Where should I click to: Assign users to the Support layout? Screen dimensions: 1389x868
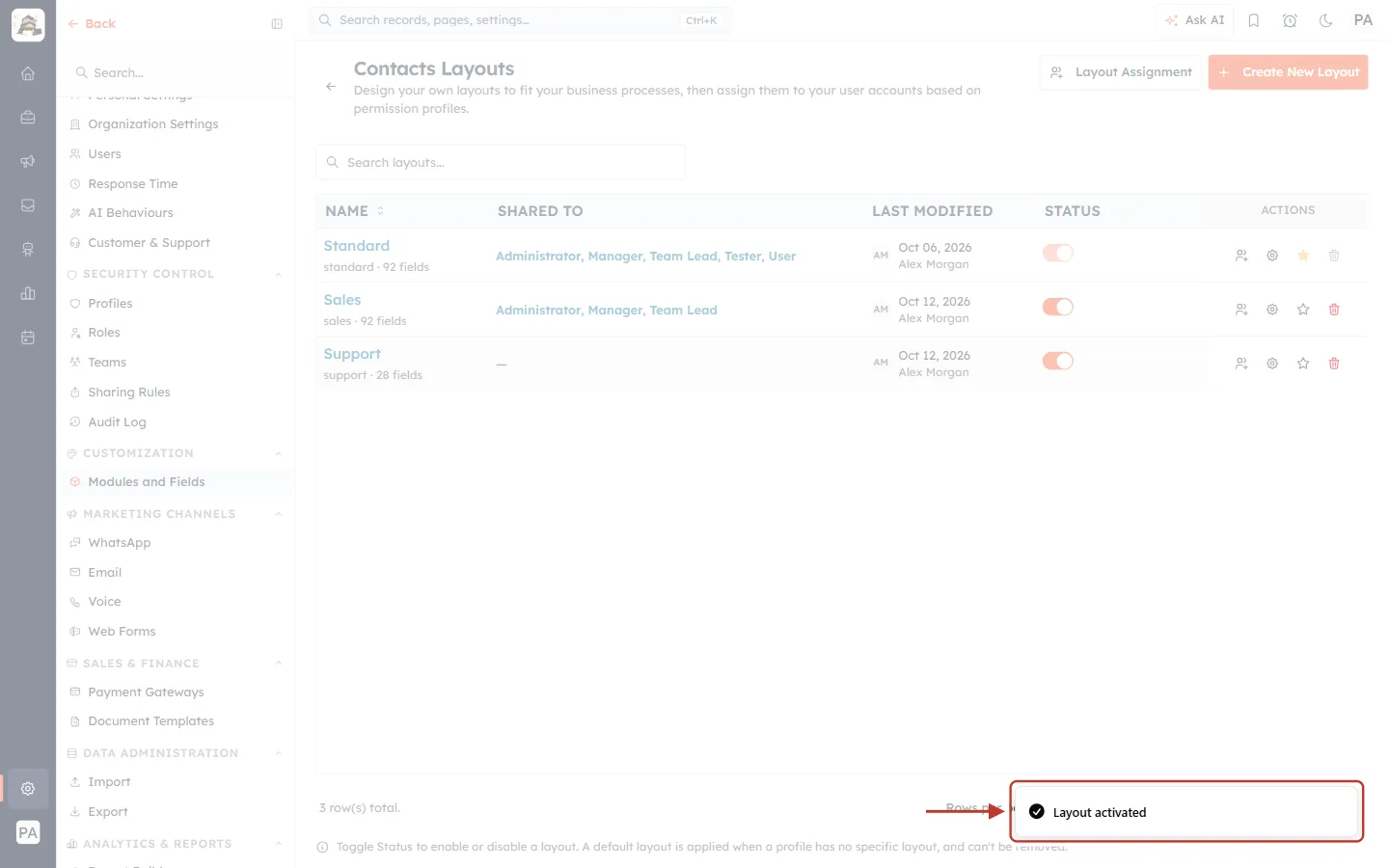pos(1241,364)
